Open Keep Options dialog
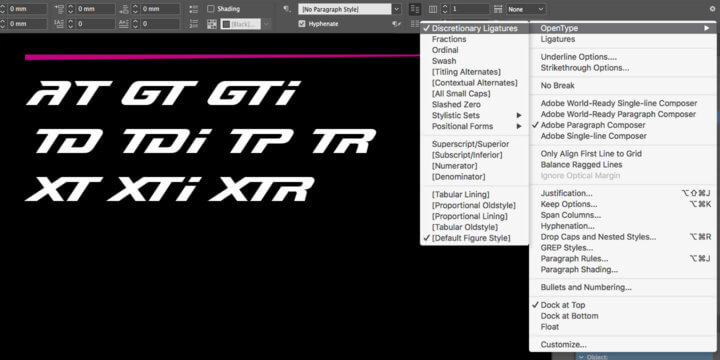Screen dimensions: 720x360 [623, 204]
